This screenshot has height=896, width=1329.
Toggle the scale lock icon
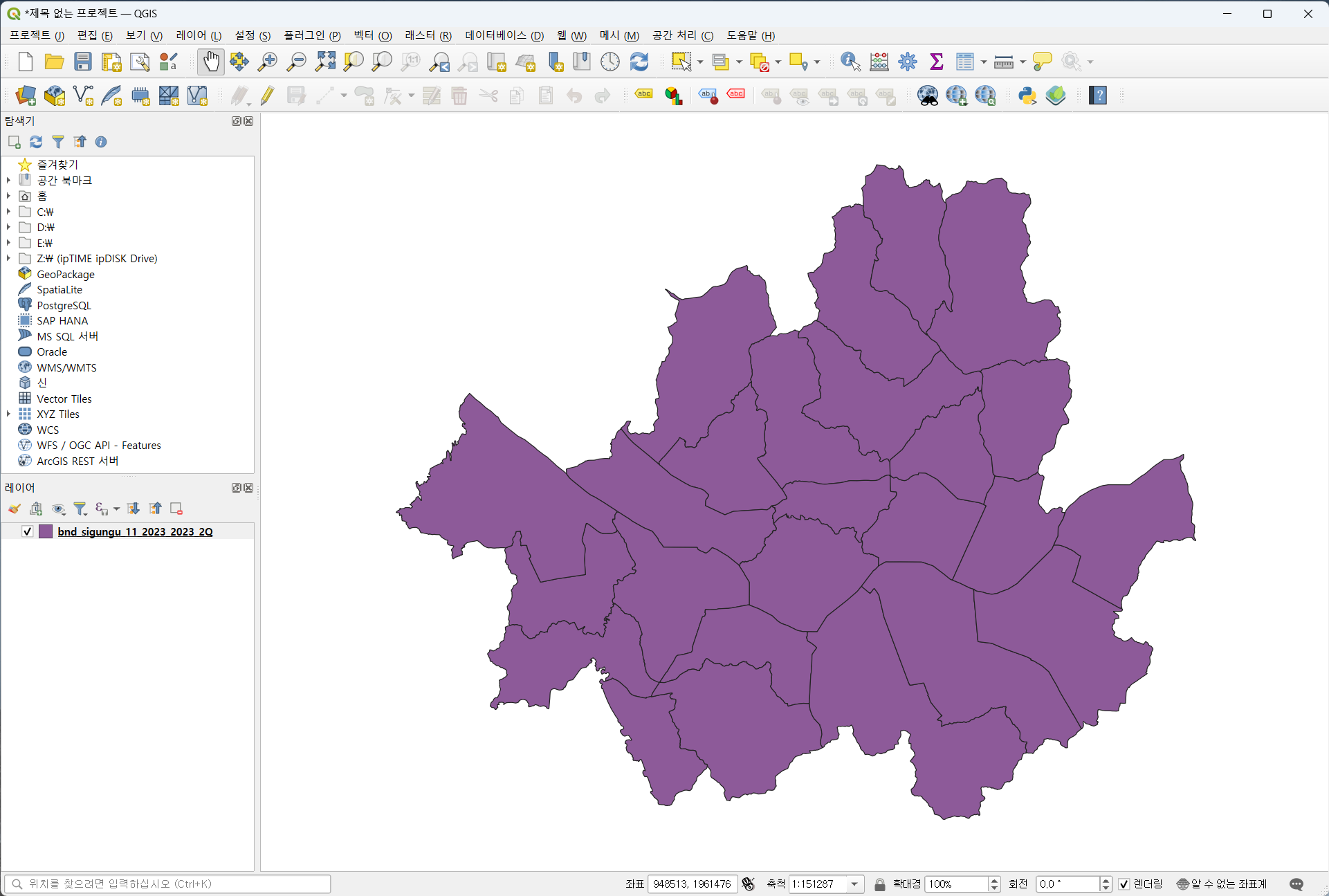879,884
